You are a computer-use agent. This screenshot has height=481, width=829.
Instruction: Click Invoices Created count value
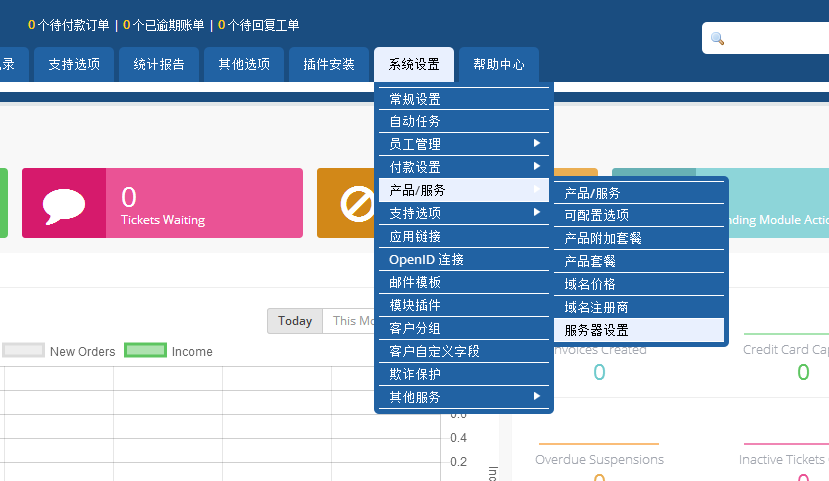click(599, 372)
